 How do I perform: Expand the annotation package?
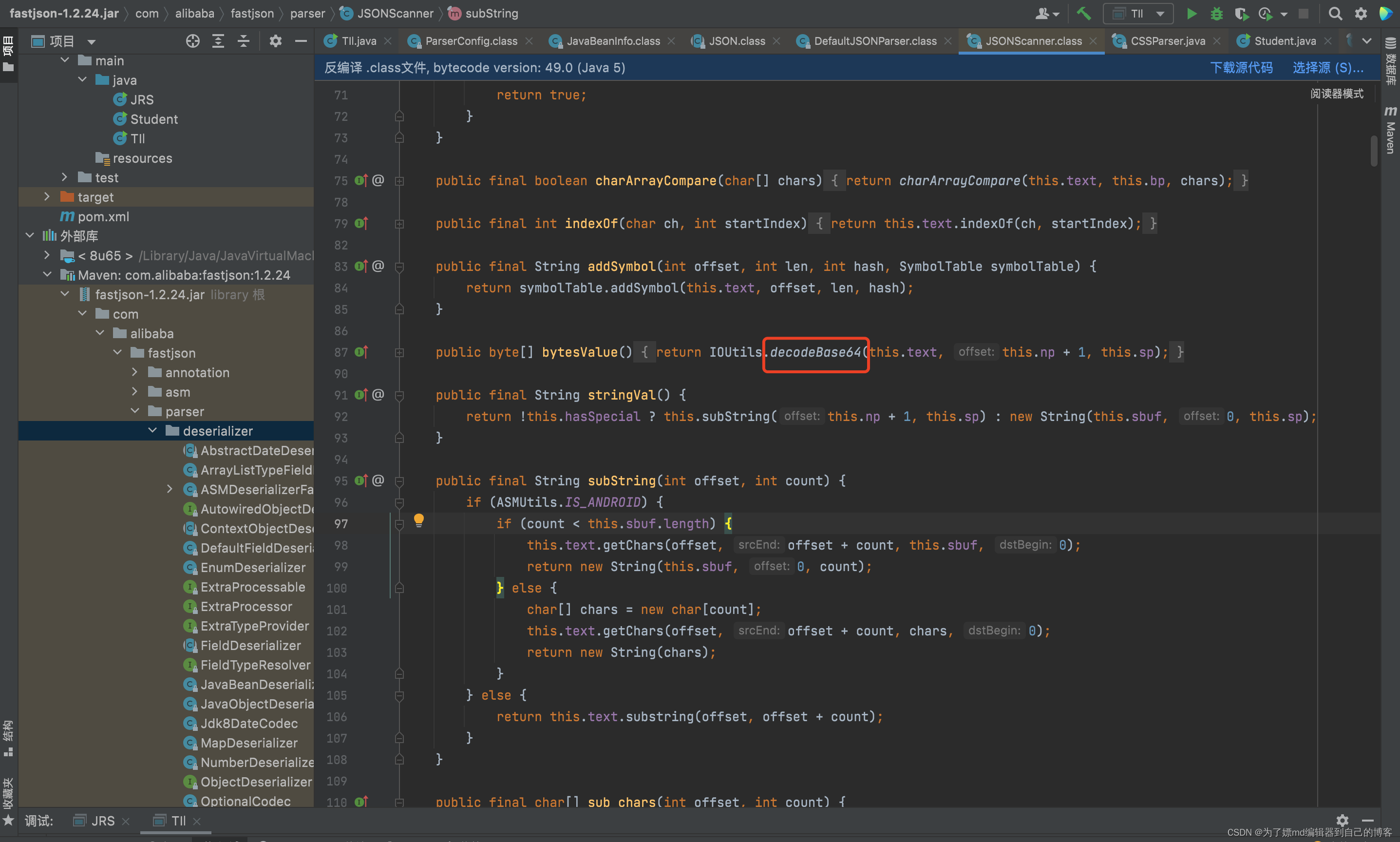tap(134, 372)
